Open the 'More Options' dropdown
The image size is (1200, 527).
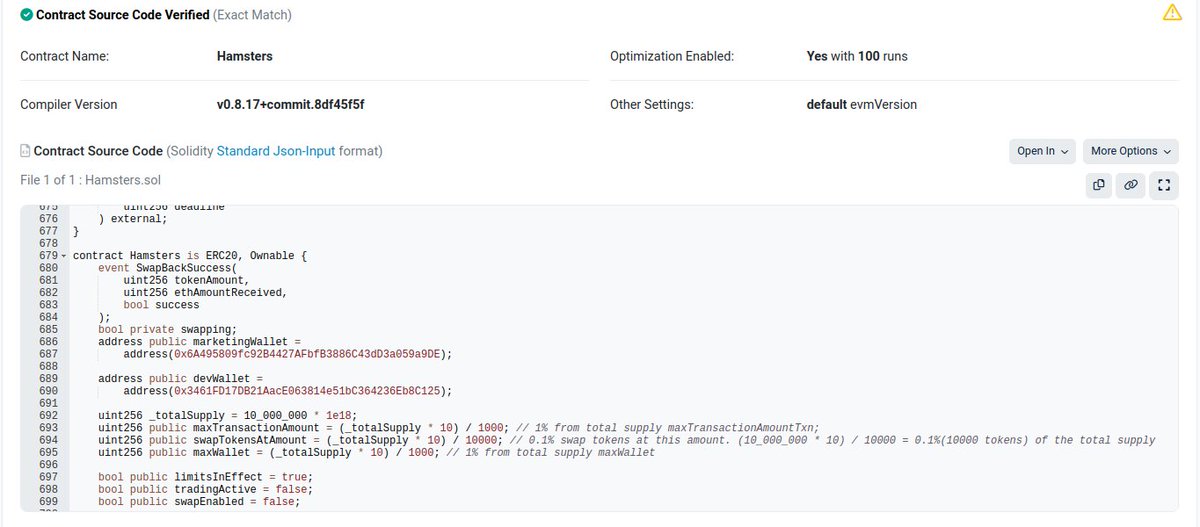[1130, 151]
